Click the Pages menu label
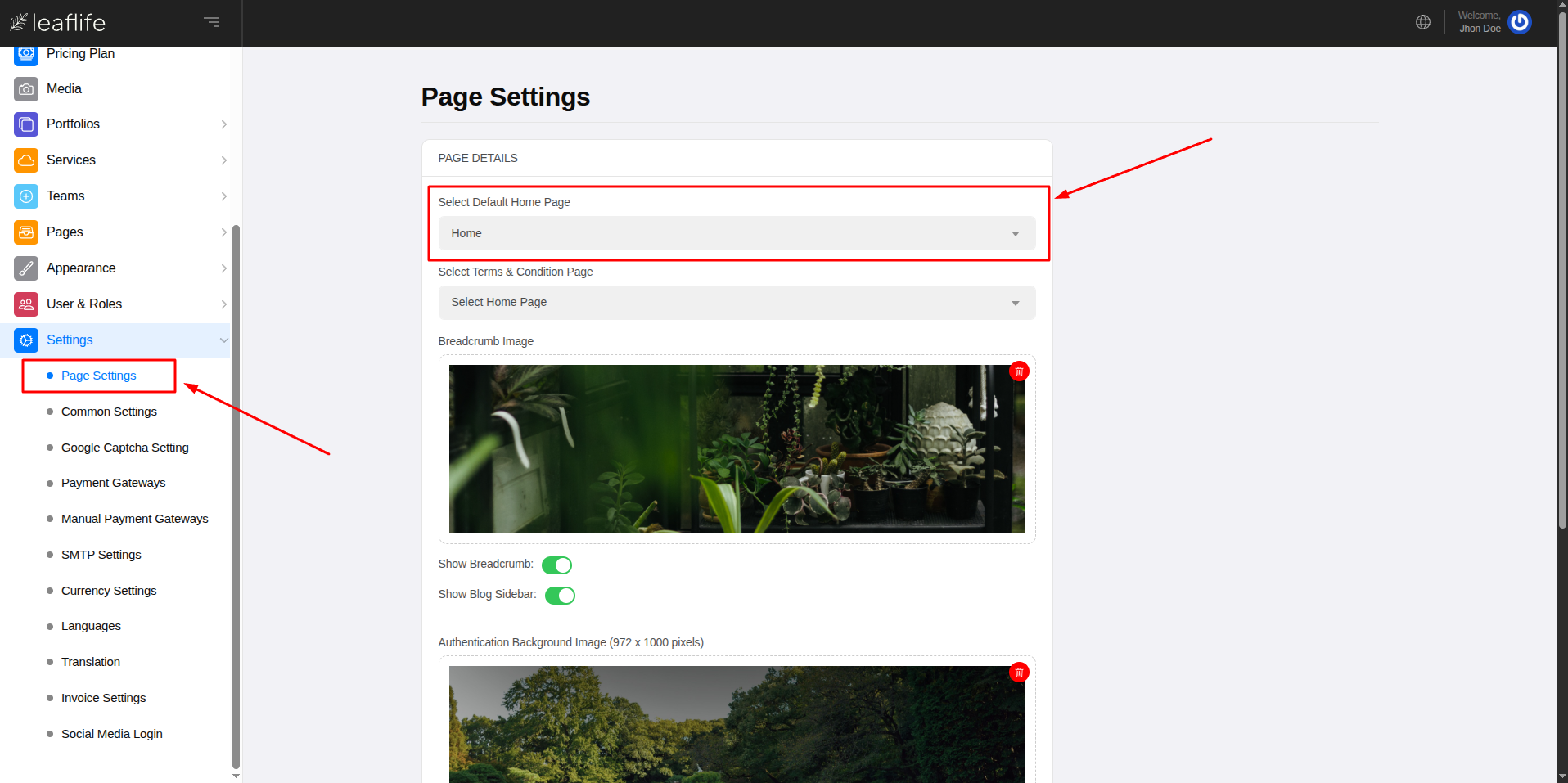The height and width of the screenshot is (783, 1568). (65, 232)
